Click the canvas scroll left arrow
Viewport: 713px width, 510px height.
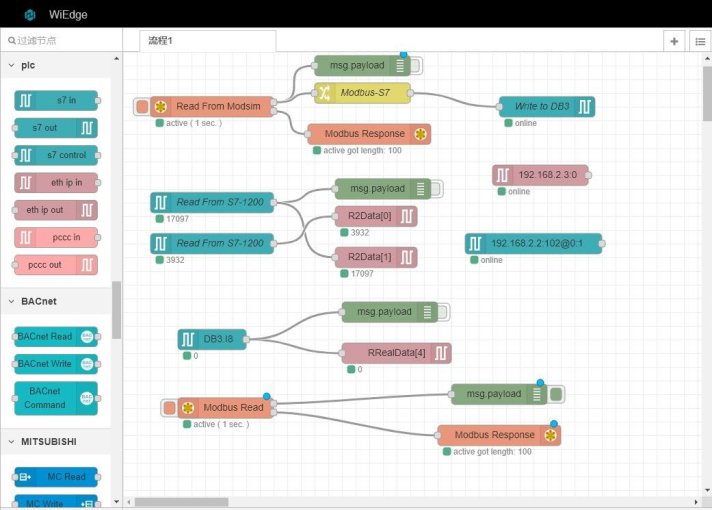[129, 502]
